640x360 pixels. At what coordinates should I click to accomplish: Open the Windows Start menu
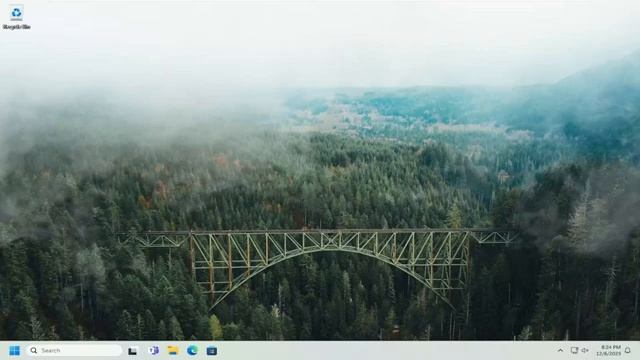coord(14,351)
